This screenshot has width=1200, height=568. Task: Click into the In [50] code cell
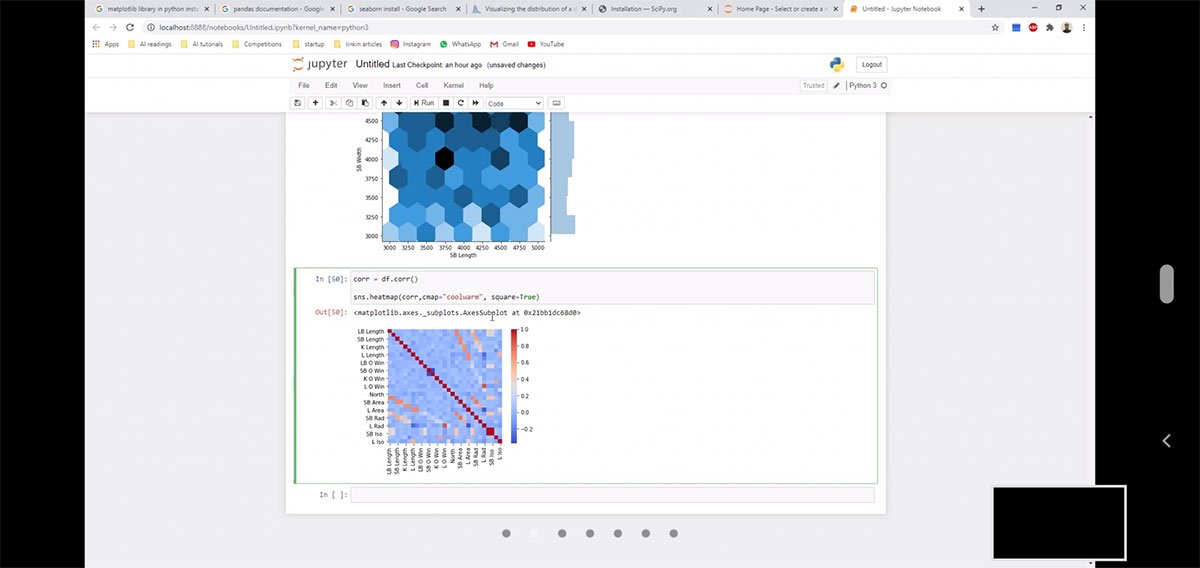tap(613, 288)
